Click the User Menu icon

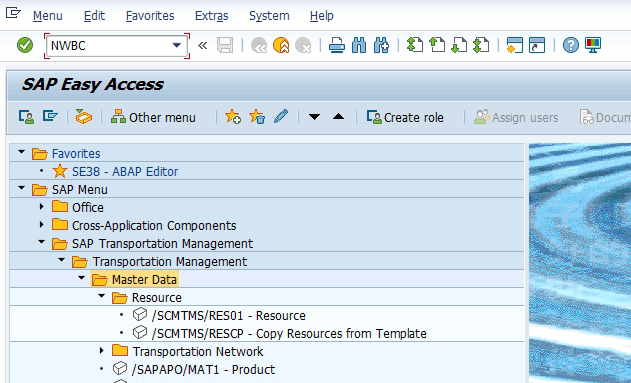[x=26, y=117]
